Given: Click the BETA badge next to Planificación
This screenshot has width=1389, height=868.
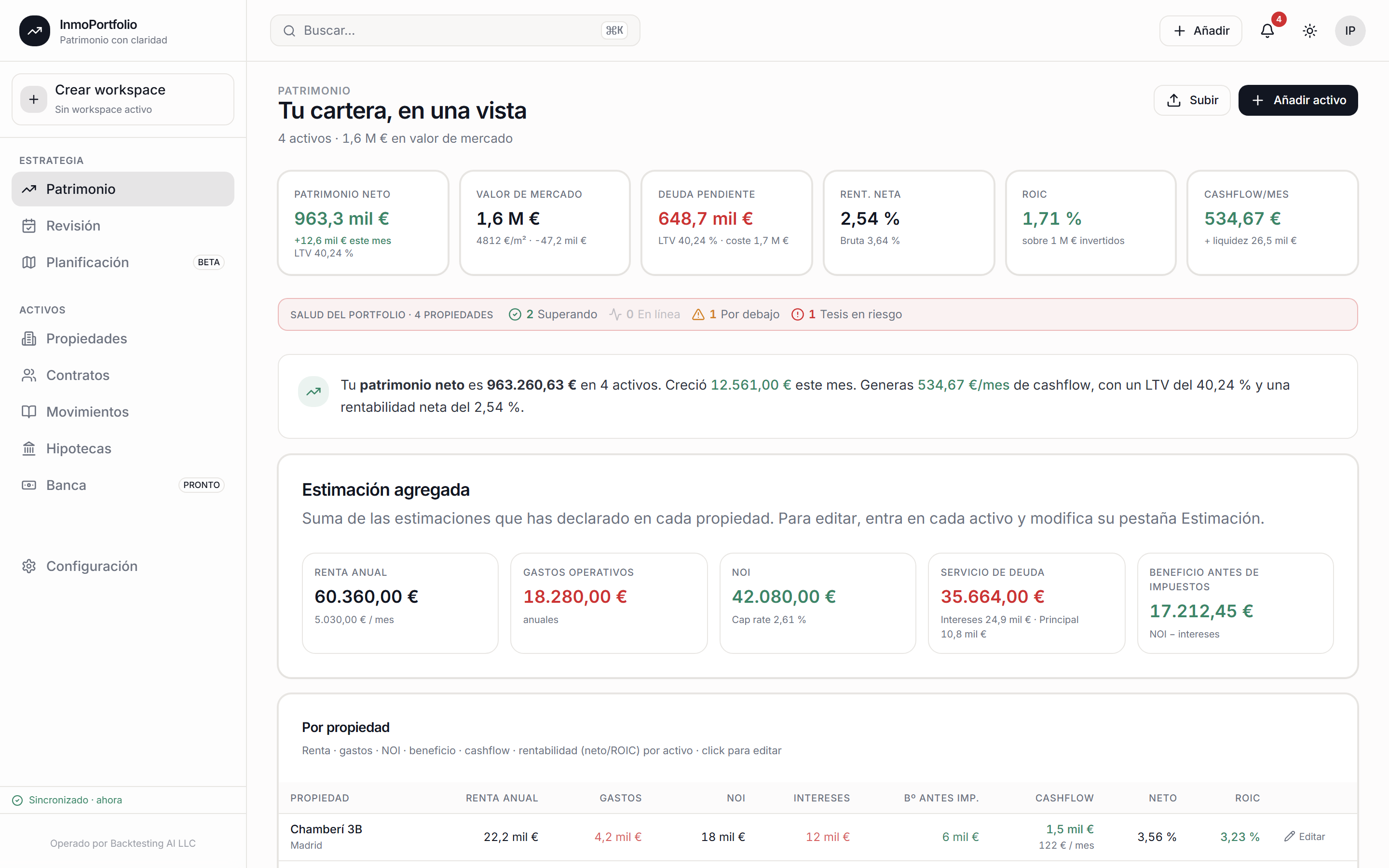Looking at the screenshot, I should coord(208,262).
